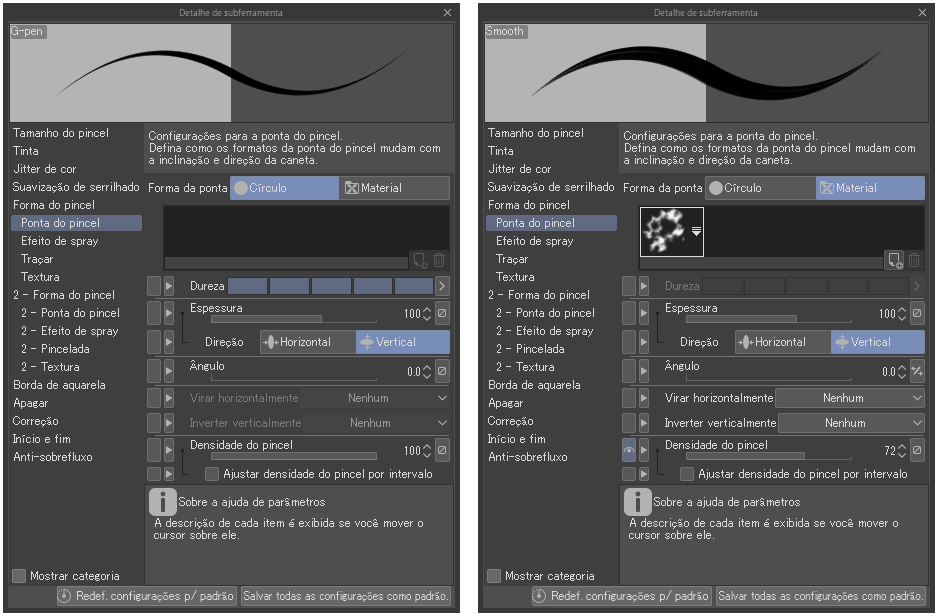Click Ângulo dynamics icon in Smooth panel
The width and height of the screenshot is (938, 616).
pos(917,371)
